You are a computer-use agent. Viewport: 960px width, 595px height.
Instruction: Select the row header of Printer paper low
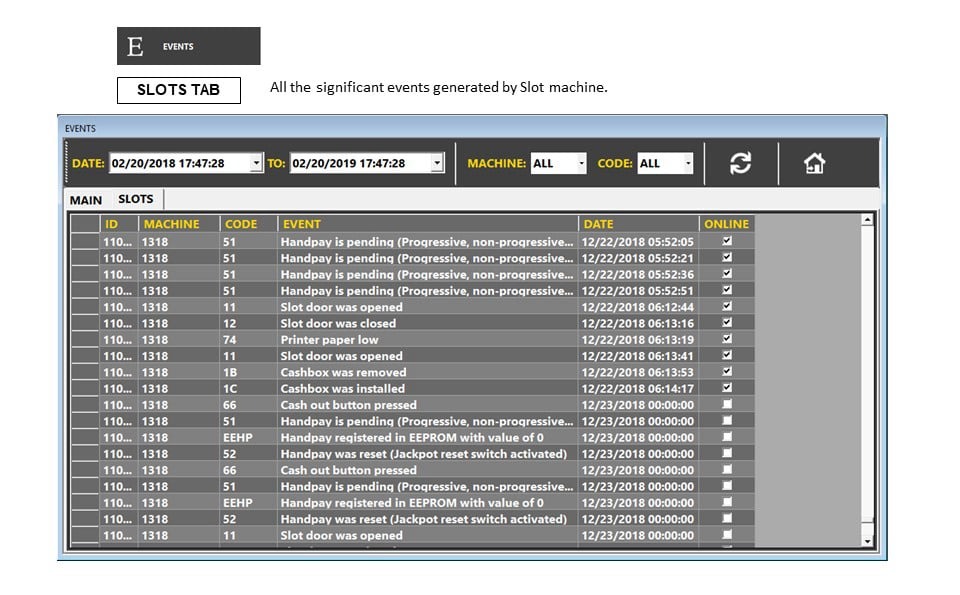click(x=85, y=340)
